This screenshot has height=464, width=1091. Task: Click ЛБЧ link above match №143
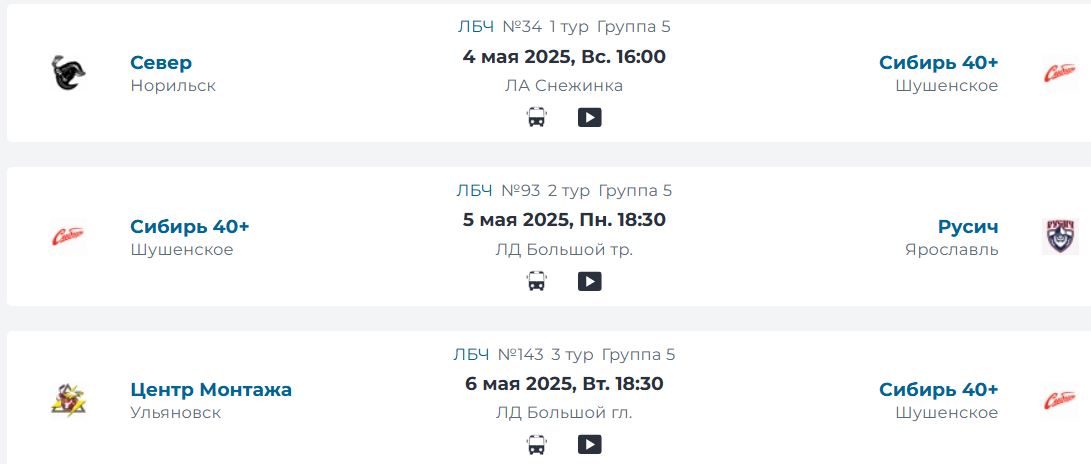coord(471,355)
